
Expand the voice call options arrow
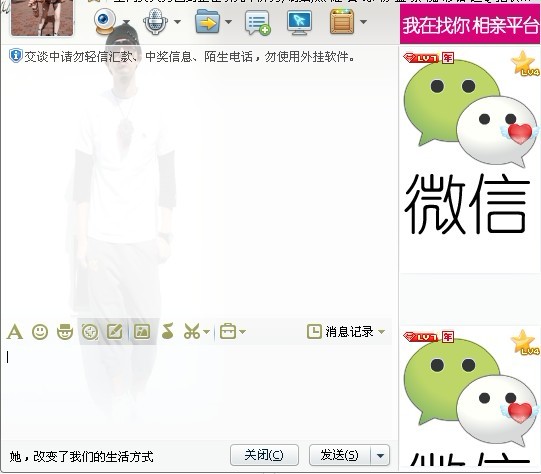tap(177, 22)
